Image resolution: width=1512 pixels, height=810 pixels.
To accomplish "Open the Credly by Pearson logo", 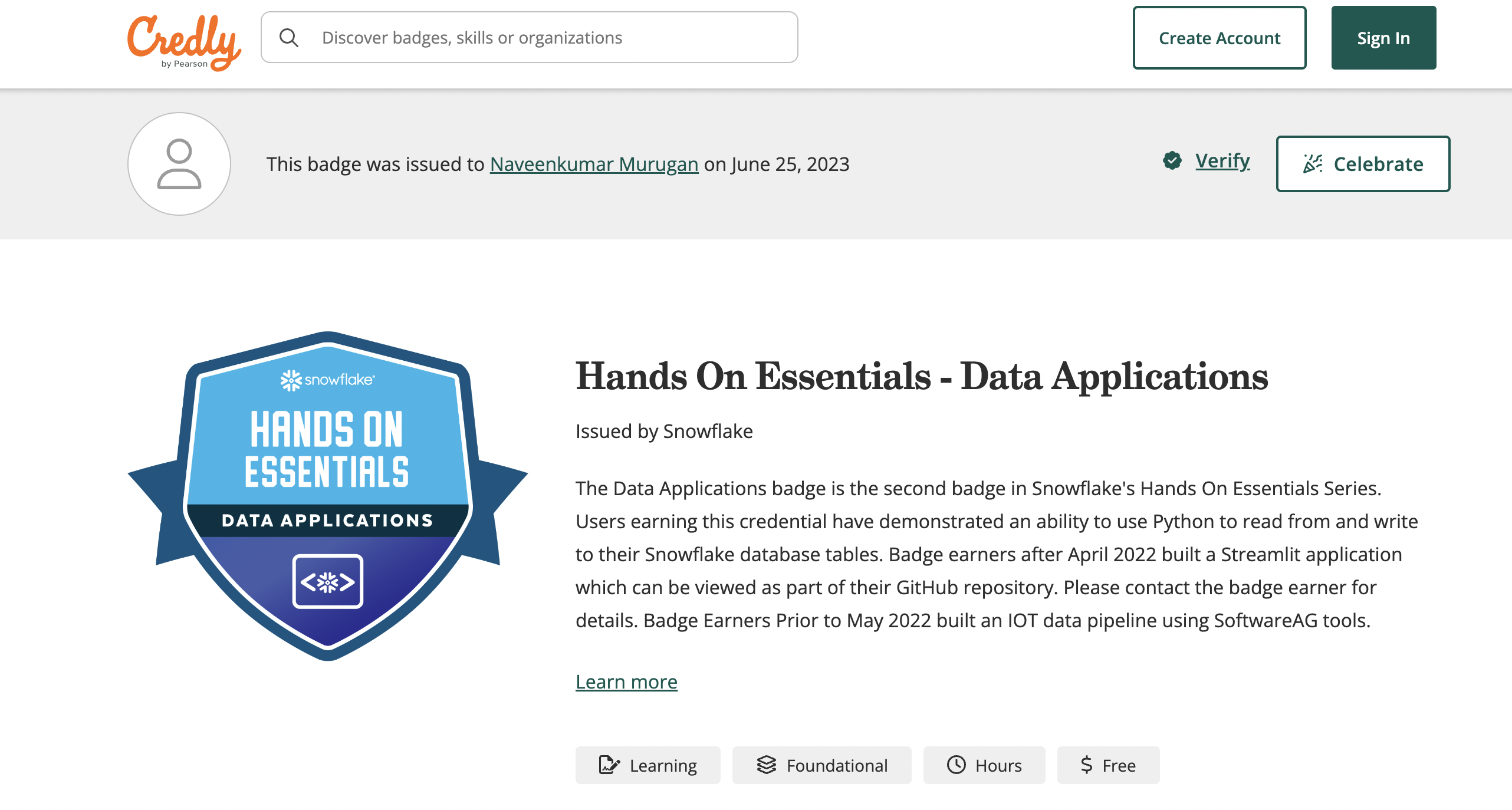I will (x=184, y=42).
